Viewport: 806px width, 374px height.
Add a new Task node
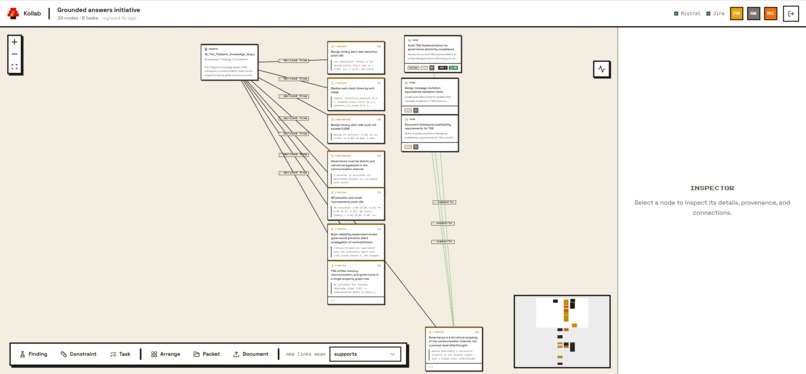coord(120,354)
